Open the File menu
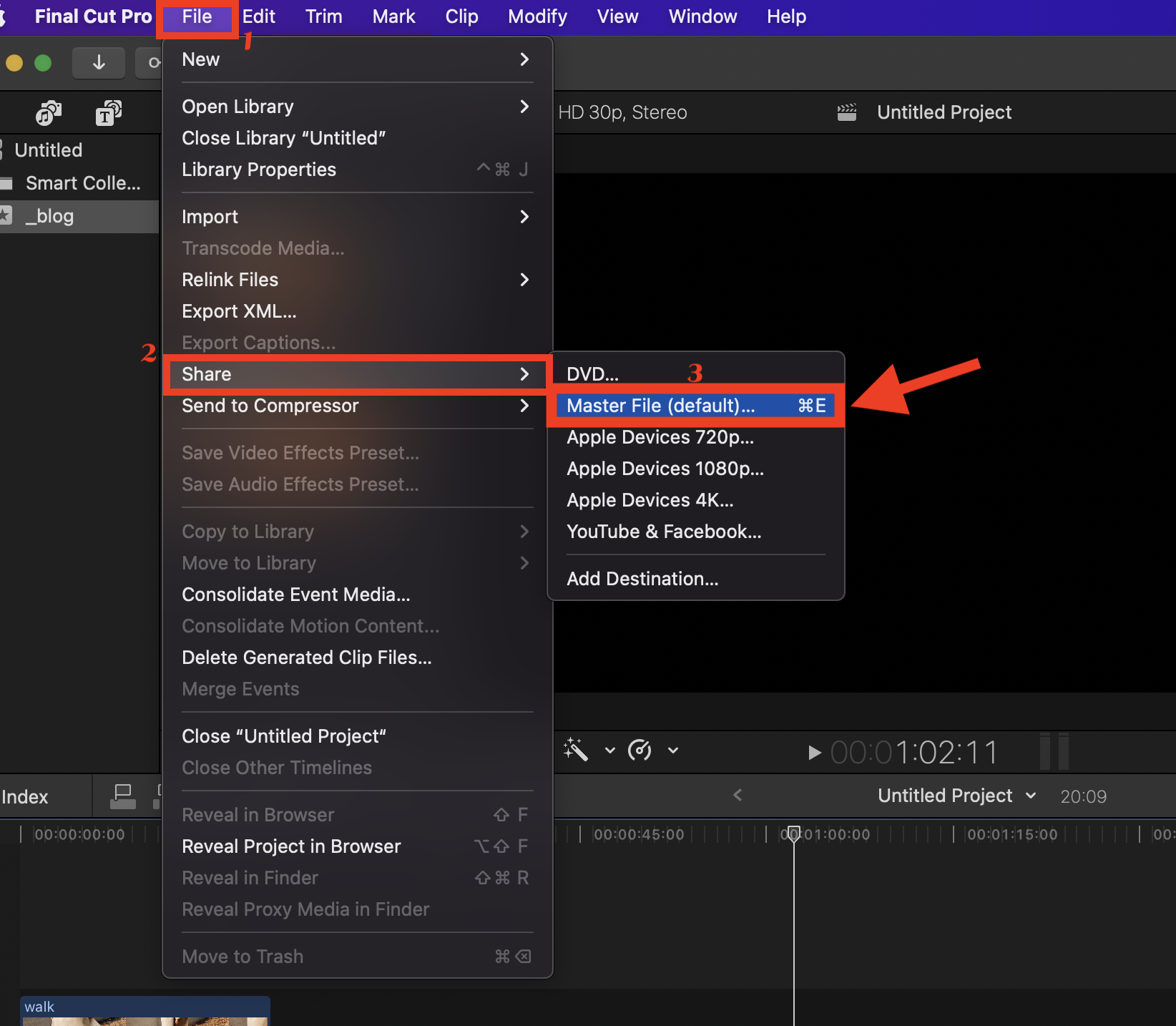This screenshot has height=1026, width=1176. pyautogui.click(x=197, y=16)
